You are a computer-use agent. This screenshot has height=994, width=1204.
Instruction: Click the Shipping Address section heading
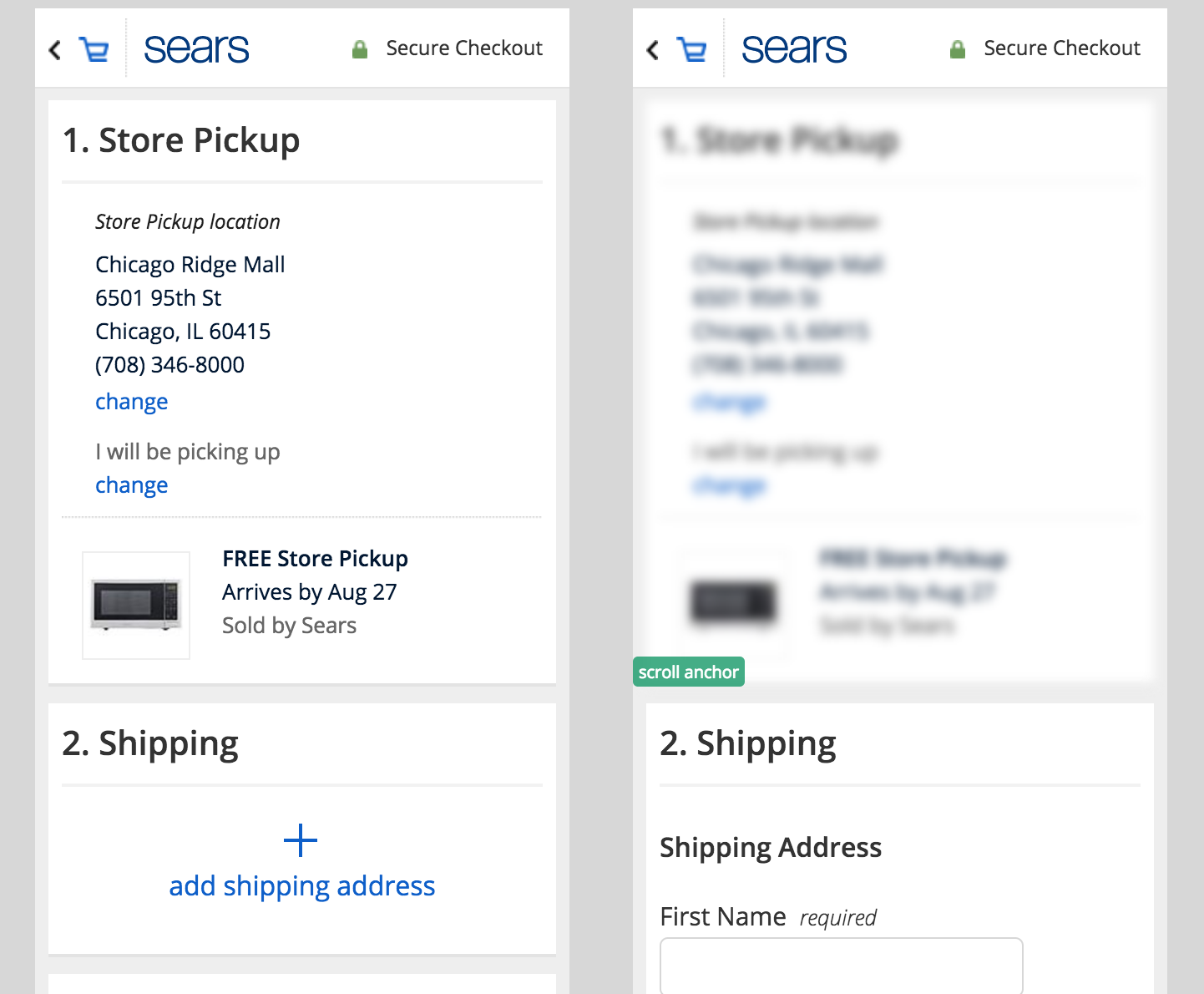[771, 848]
